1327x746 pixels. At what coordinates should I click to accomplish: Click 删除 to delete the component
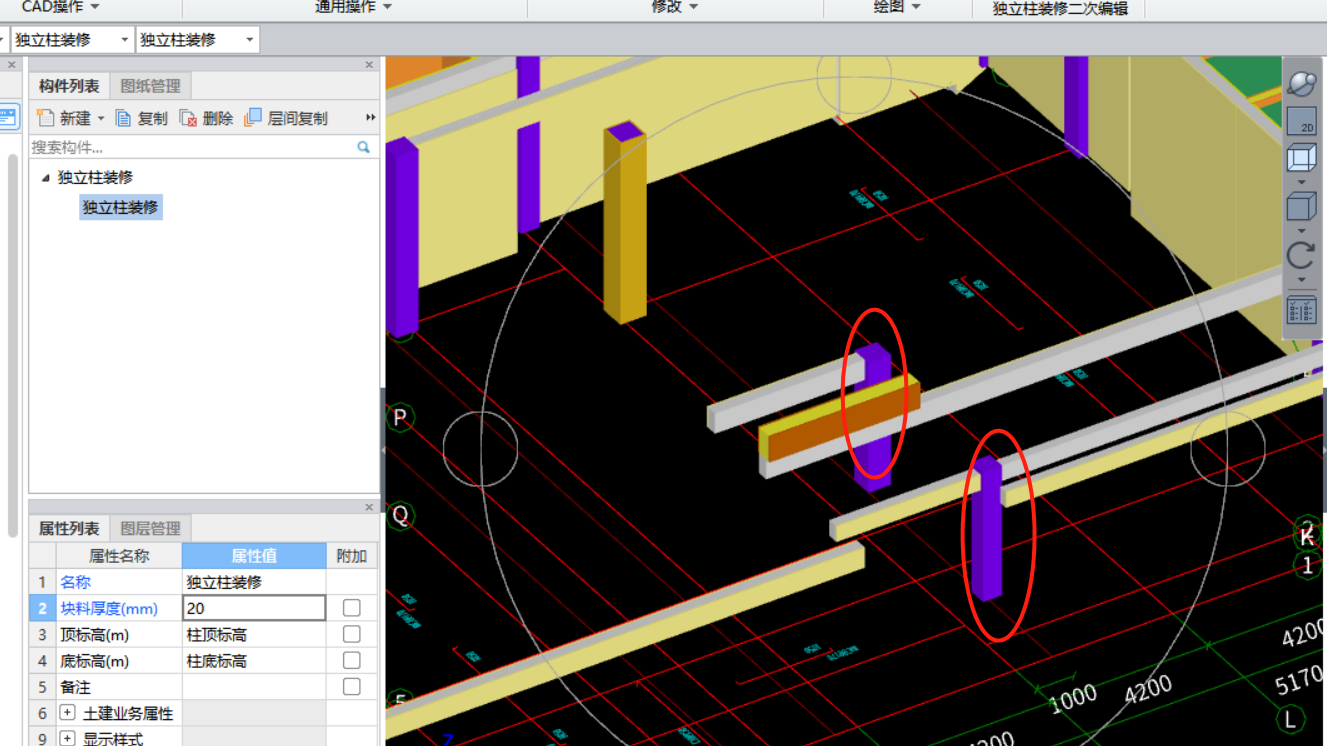(206, 118)
